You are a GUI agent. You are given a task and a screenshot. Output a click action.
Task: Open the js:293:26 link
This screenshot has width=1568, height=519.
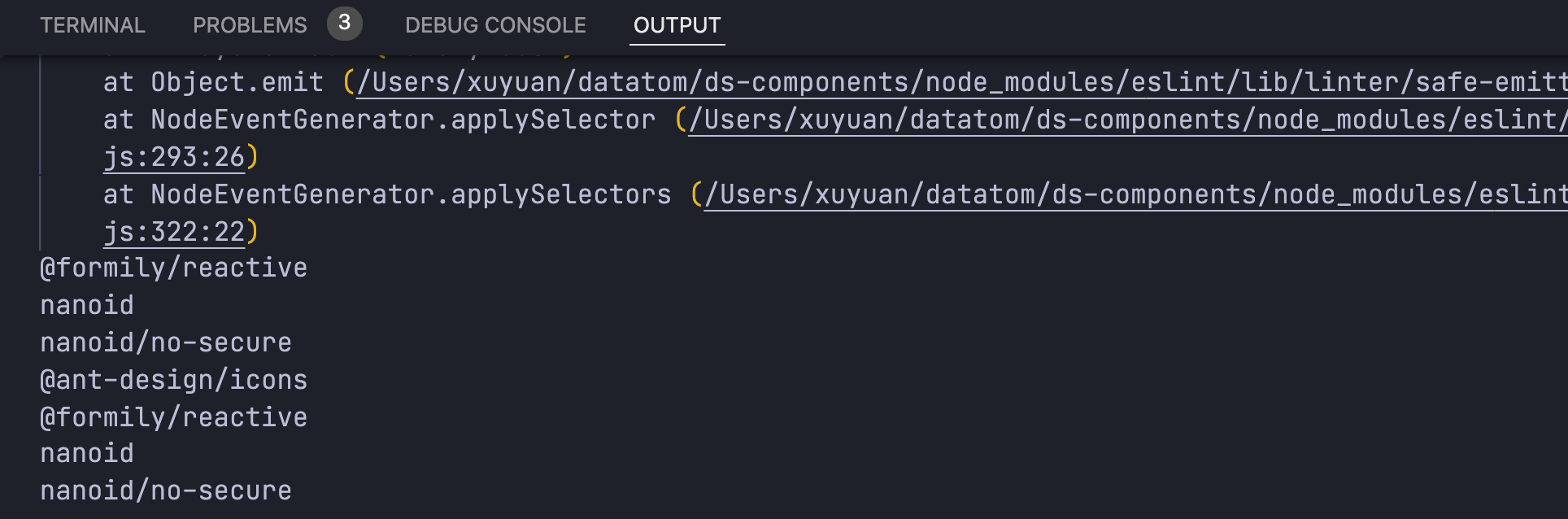tap(174, 157)
